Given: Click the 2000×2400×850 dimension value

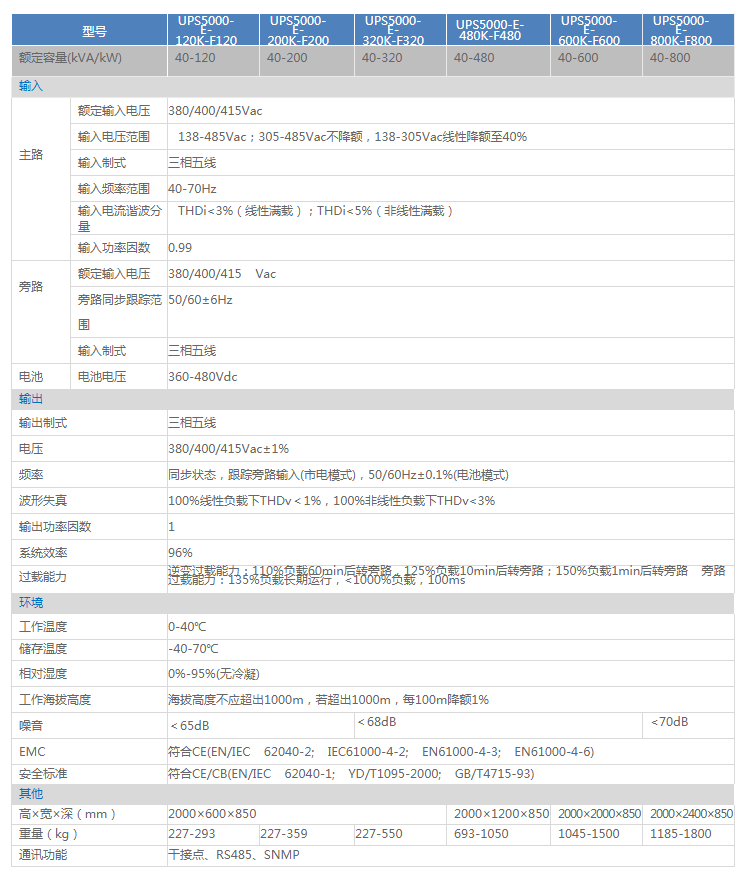Looking at the screenshot, I should [691, 814].
